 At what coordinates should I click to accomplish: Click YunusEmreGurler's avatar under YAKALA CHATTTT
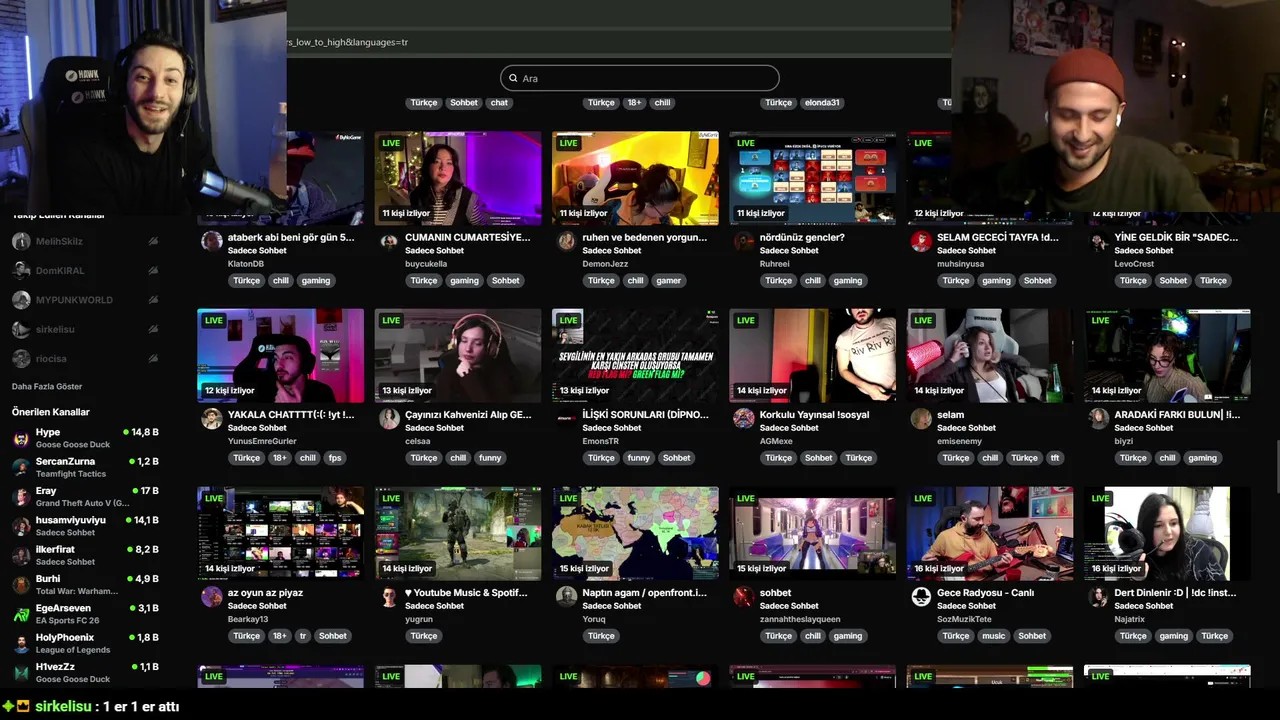coord(212,418)
